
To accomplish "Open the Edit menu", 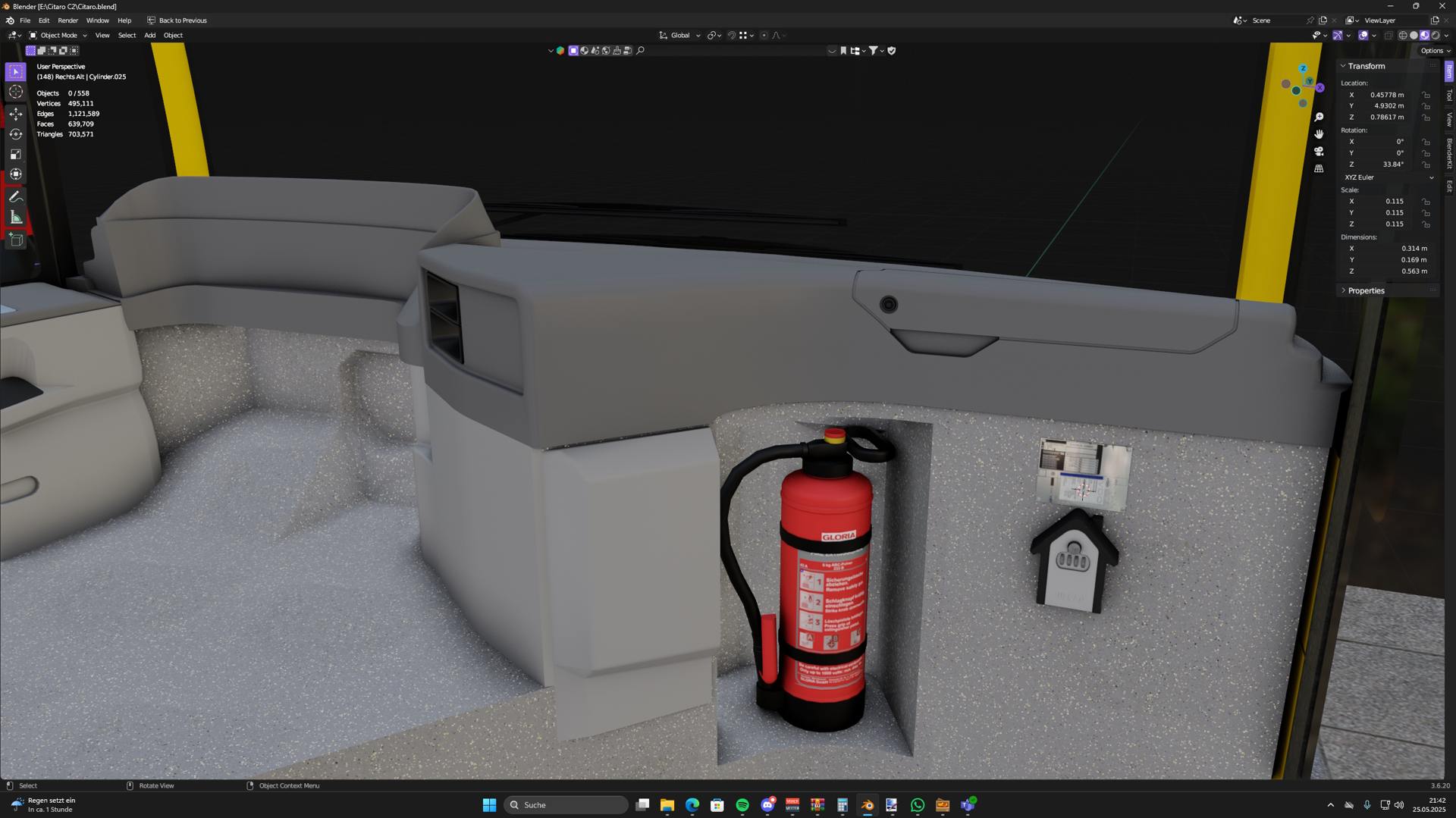I will tap(44, 20).
